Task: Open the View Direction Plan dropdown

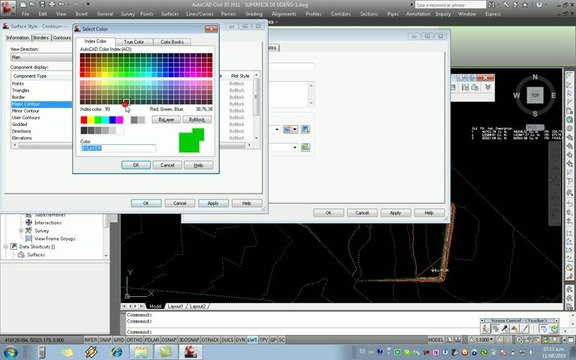Action: pyautogui.click(x=41, y=57)
